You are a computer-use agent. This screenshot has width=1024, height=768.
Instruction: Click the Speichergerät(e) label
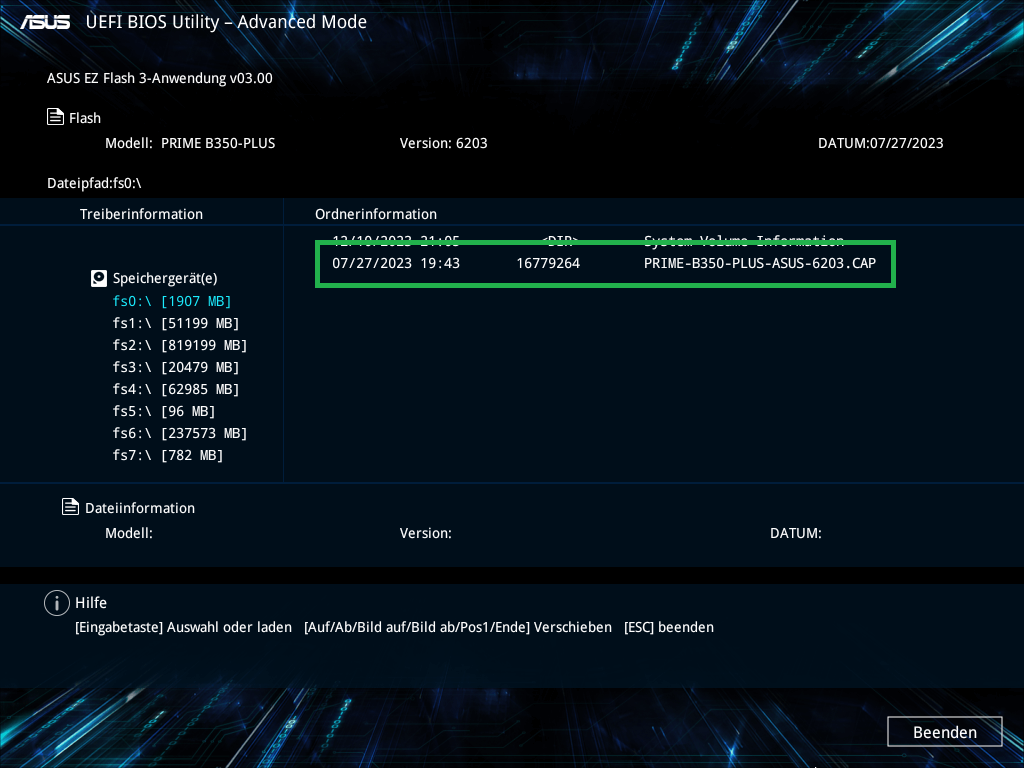165,278
